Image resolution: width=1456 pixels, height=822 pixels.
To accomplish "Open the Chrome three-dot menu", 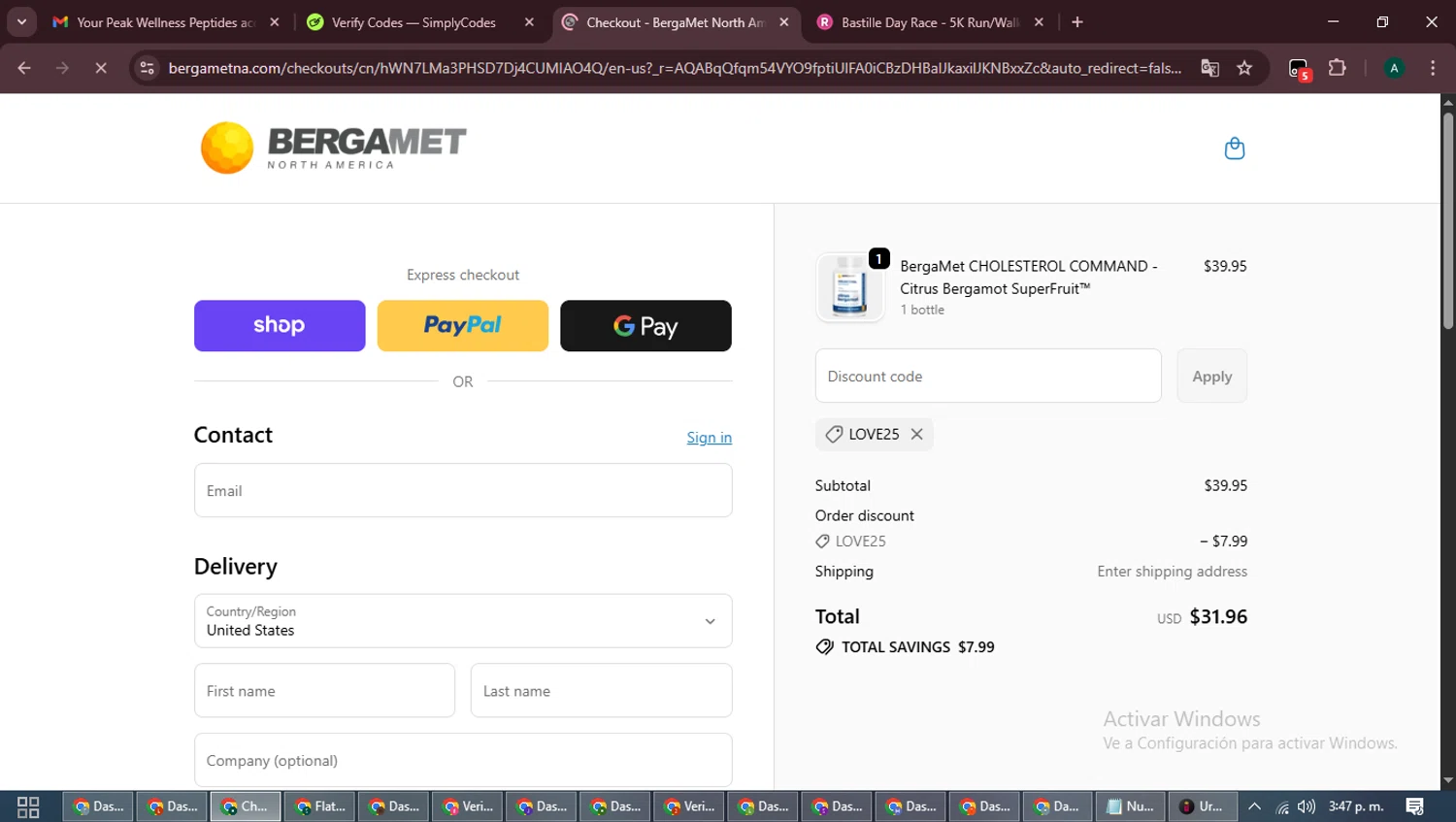I will 1433,68.
